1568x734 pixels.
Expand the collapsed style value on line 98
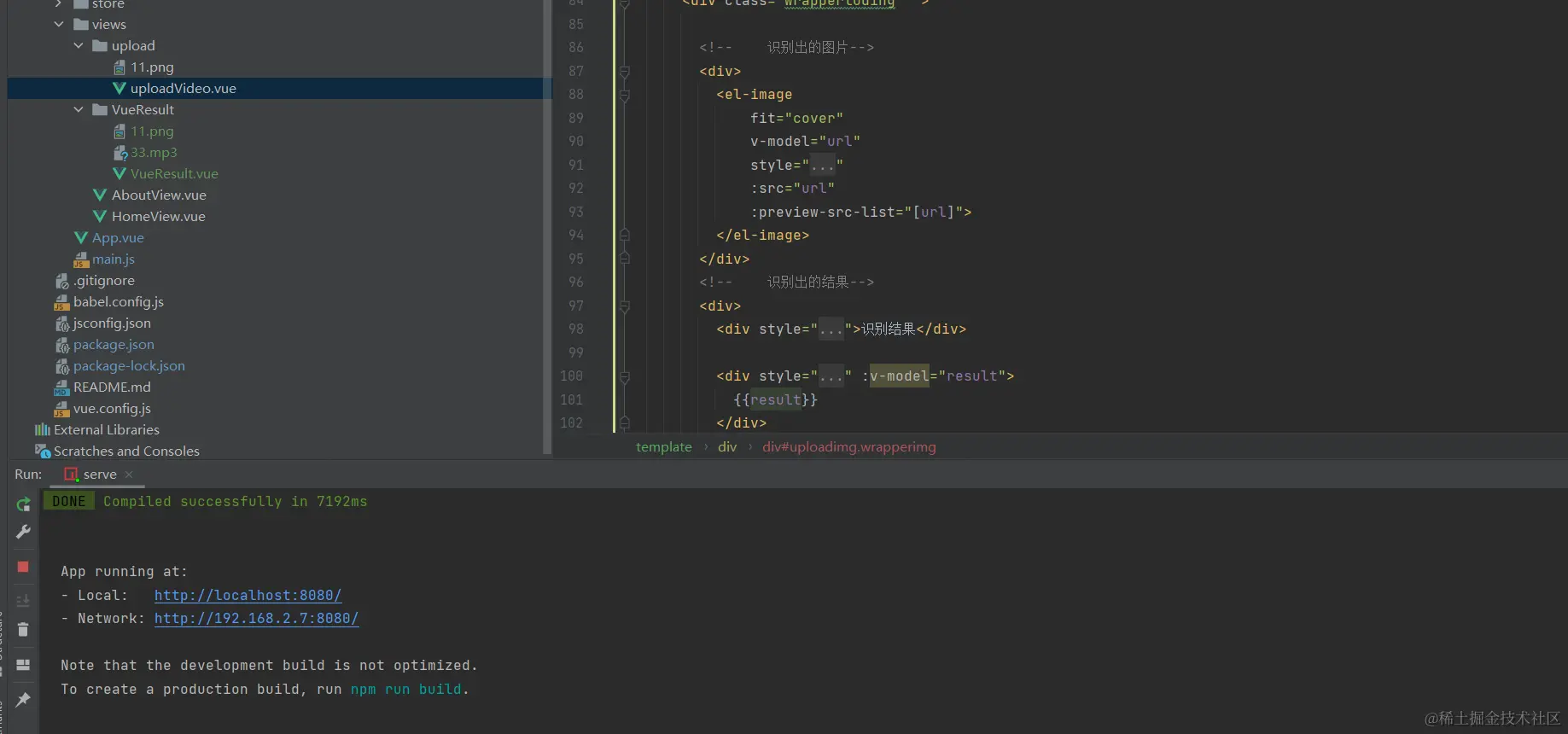coord(831,329)
